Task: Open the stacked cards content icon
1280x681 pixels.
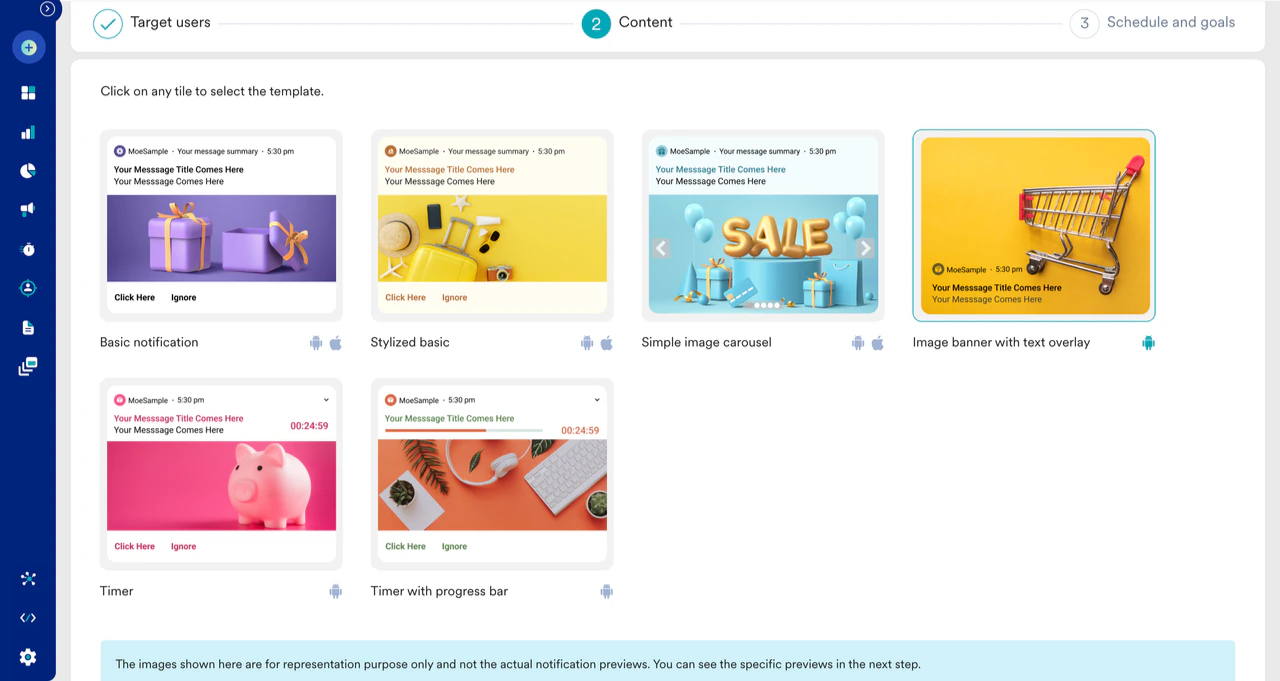Action: click(x=28, y=367)
